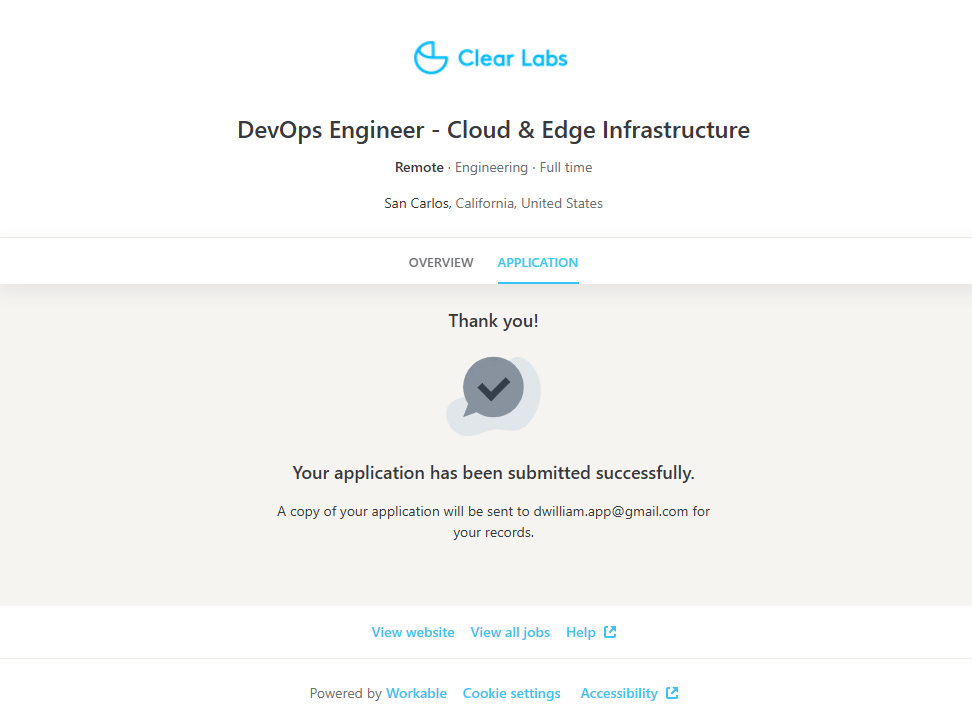
Task: Open Cookie settings
Action: point(512,693)
